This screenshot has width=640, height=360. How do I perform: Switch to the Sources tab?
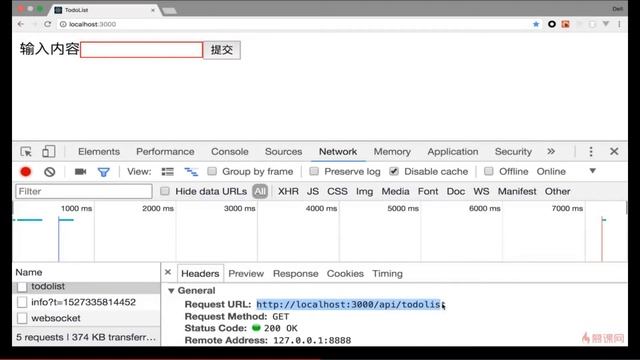pyautogui.click(x=283, y=151)
